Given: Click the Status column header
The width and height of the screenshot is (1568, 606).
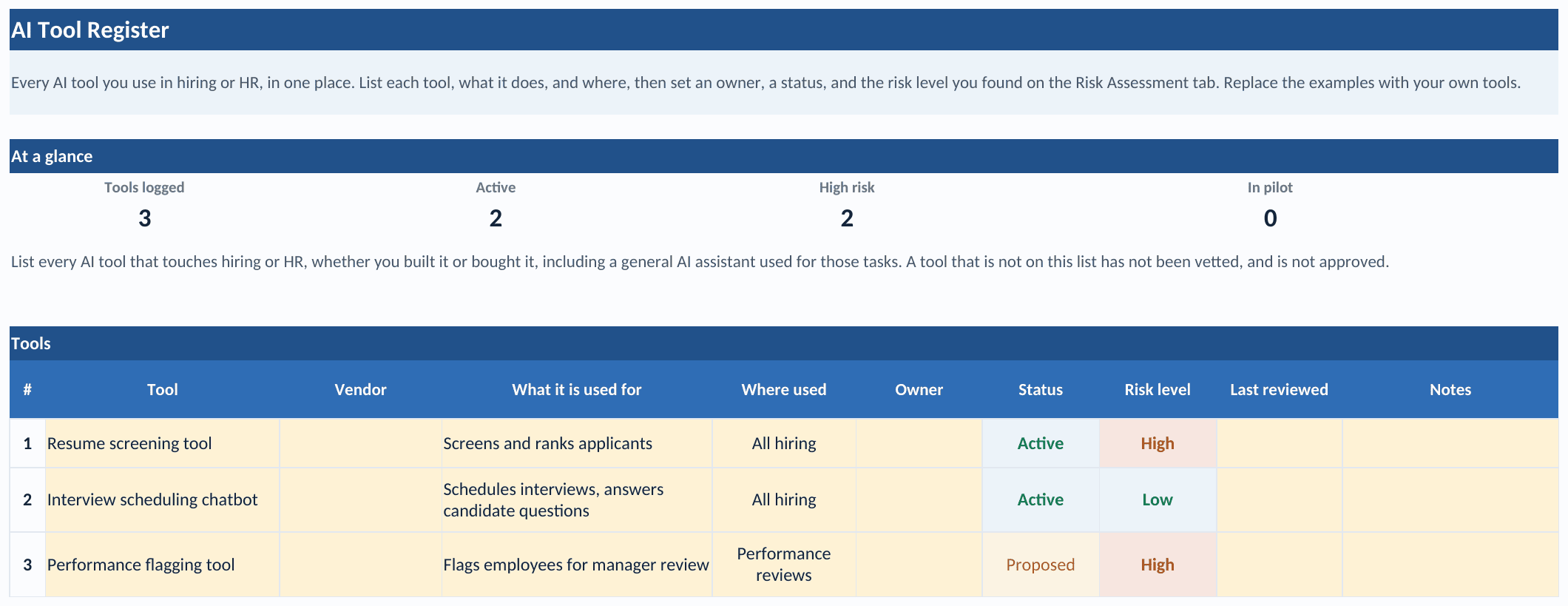Looking at the screenshot, I should (1041, 389).
